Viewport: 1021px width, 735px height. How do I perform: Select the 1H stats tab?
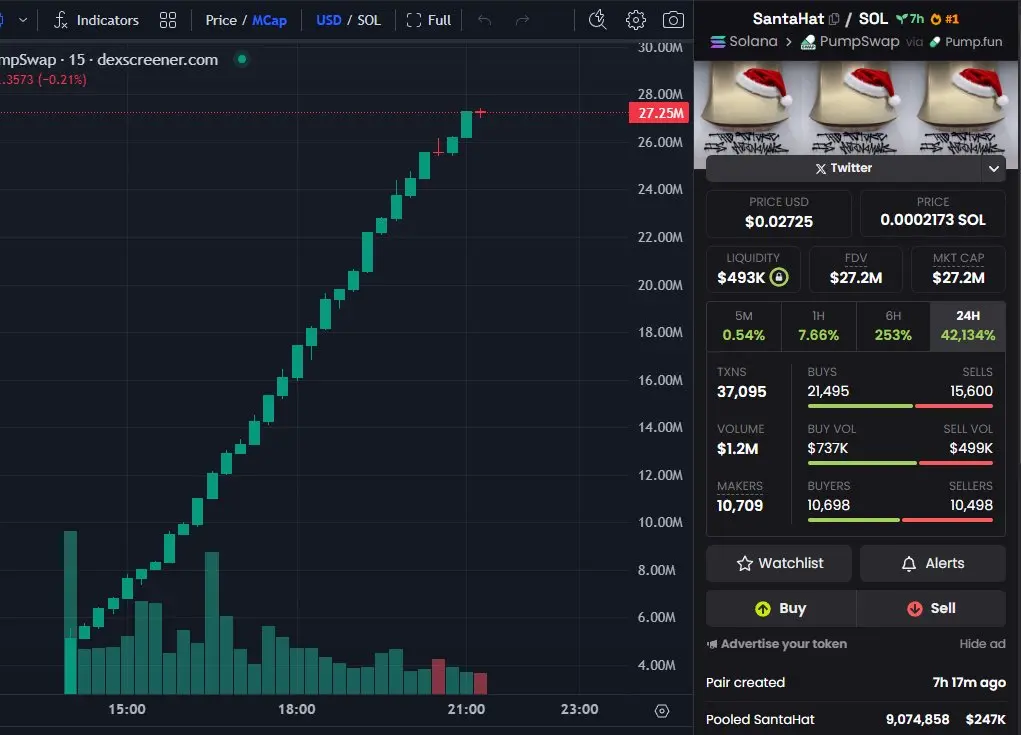[818, 326]
